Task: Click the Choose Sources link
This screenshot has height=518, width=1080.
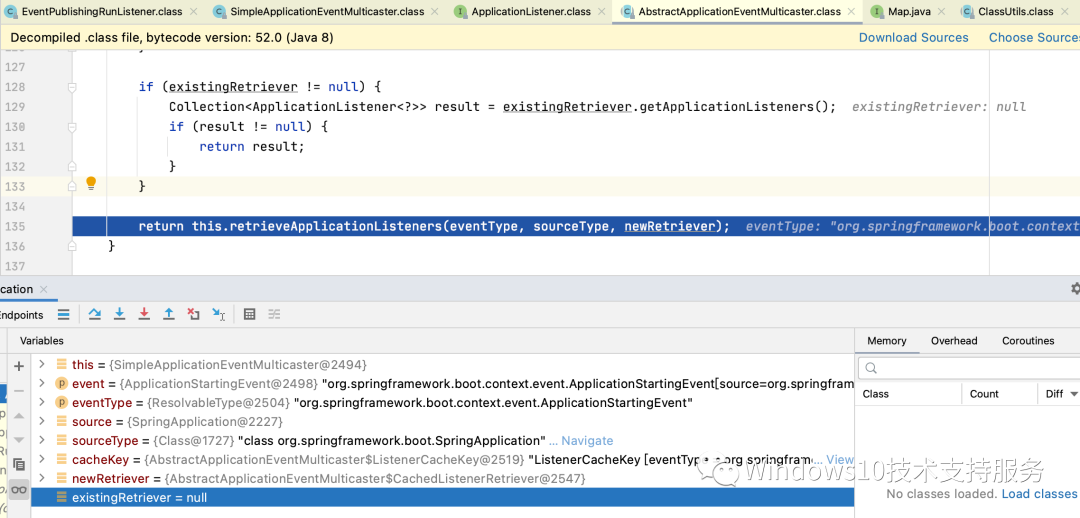Action: (x=1034, y=38)
